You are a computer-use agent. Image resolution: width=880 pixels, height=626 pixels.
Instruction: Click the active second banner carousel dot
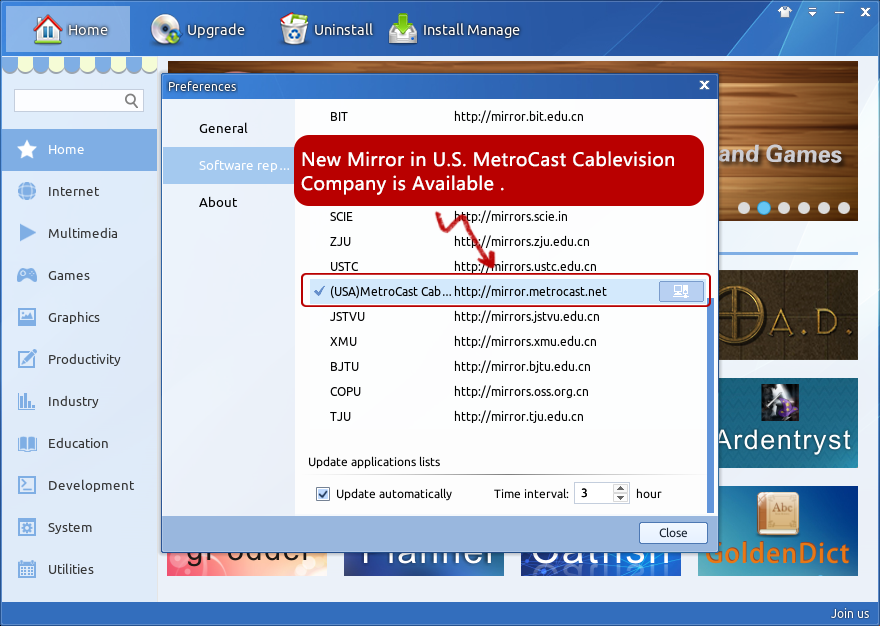tap(764, 208)
